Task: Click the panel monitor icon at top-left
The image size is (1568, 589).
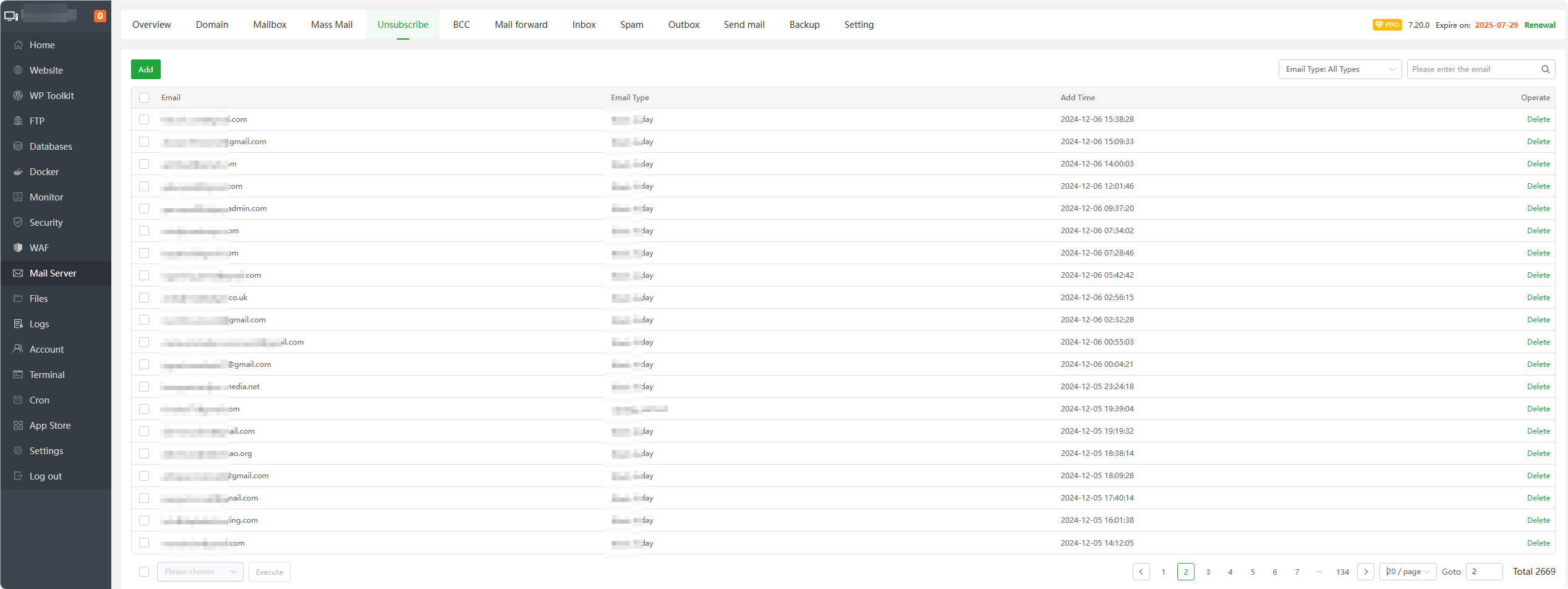Action: (11, 15)
